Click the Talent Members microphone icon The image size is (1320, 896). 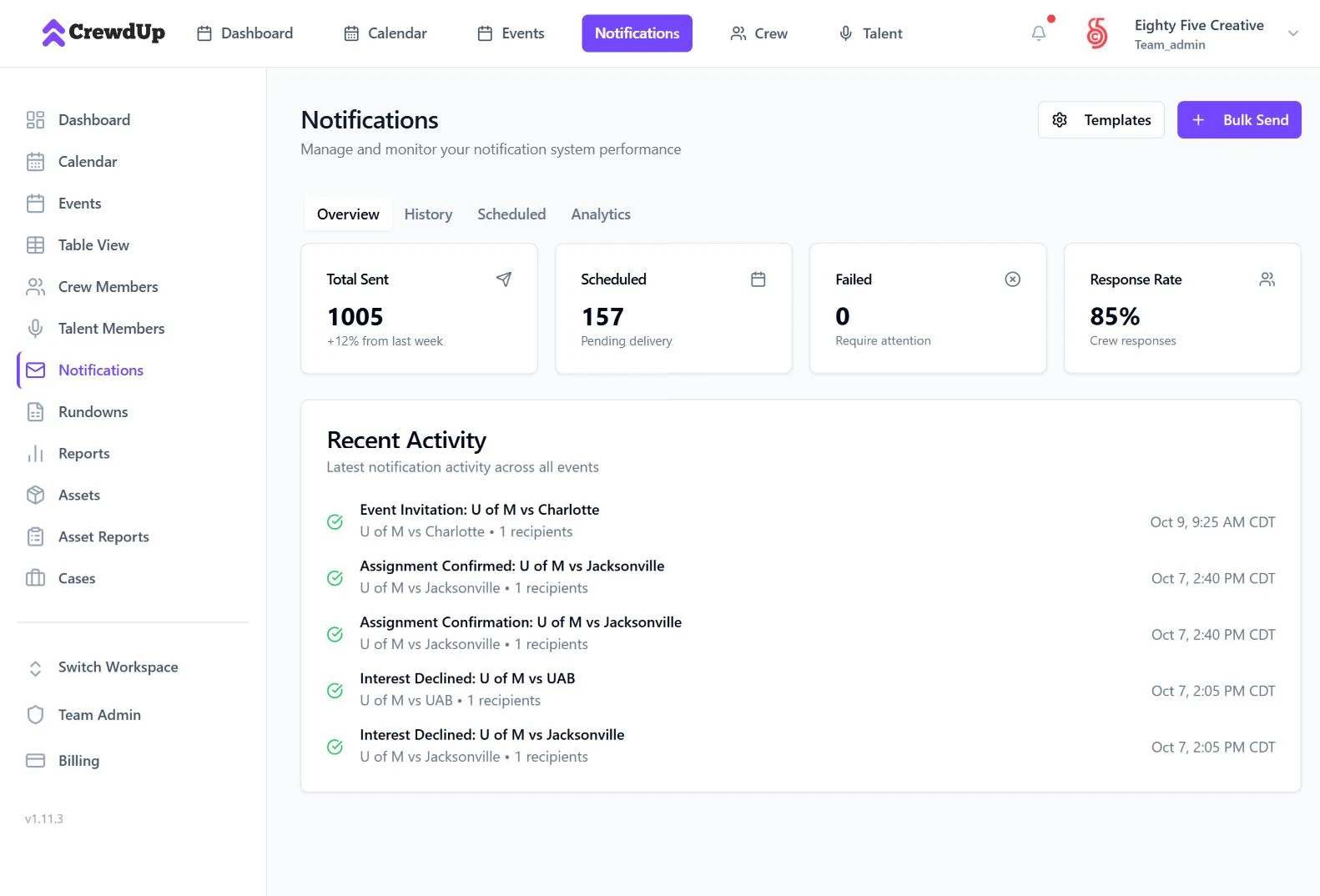click(35, 329)
